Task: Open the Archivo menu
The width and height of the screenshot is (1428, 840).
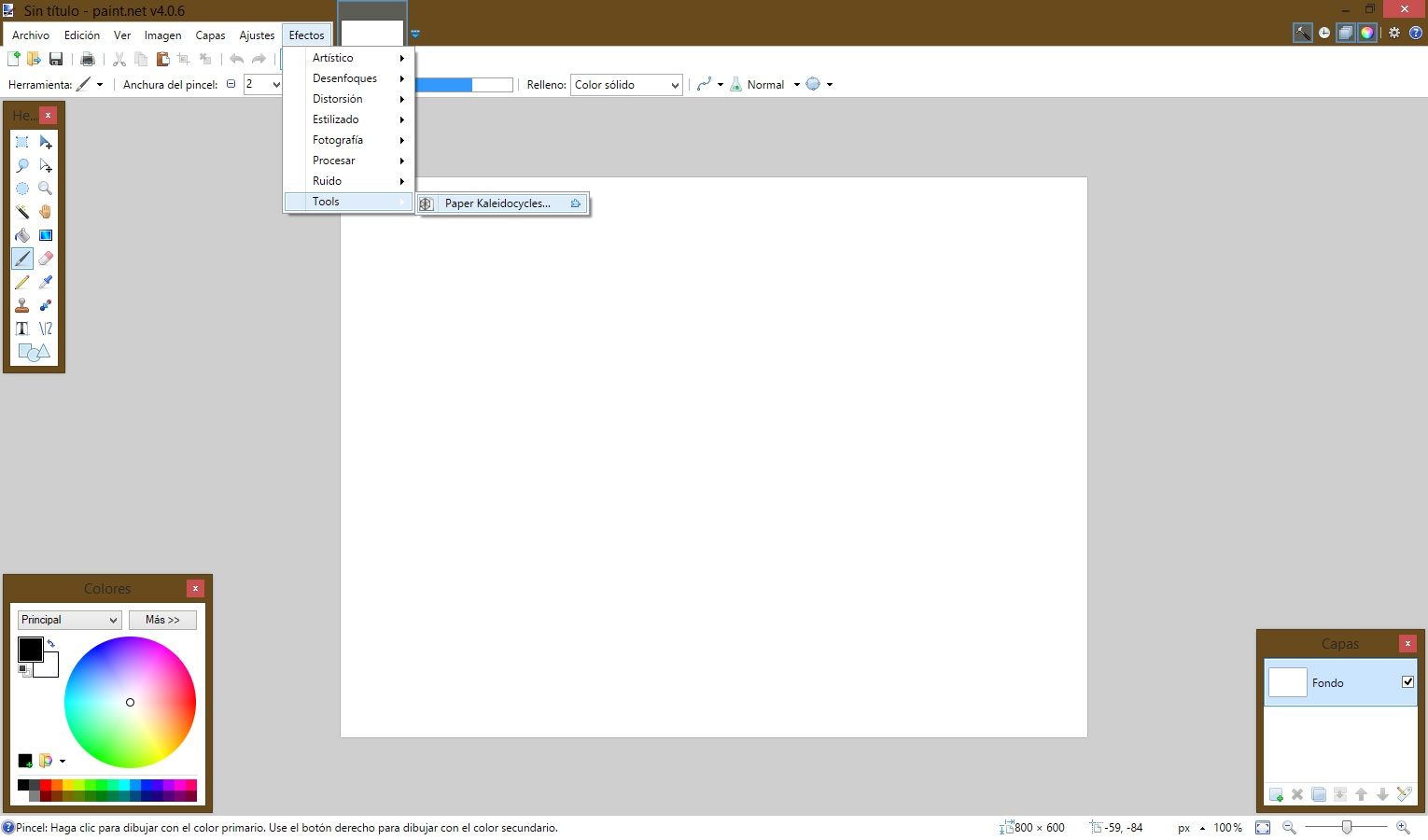Action: 31,35
